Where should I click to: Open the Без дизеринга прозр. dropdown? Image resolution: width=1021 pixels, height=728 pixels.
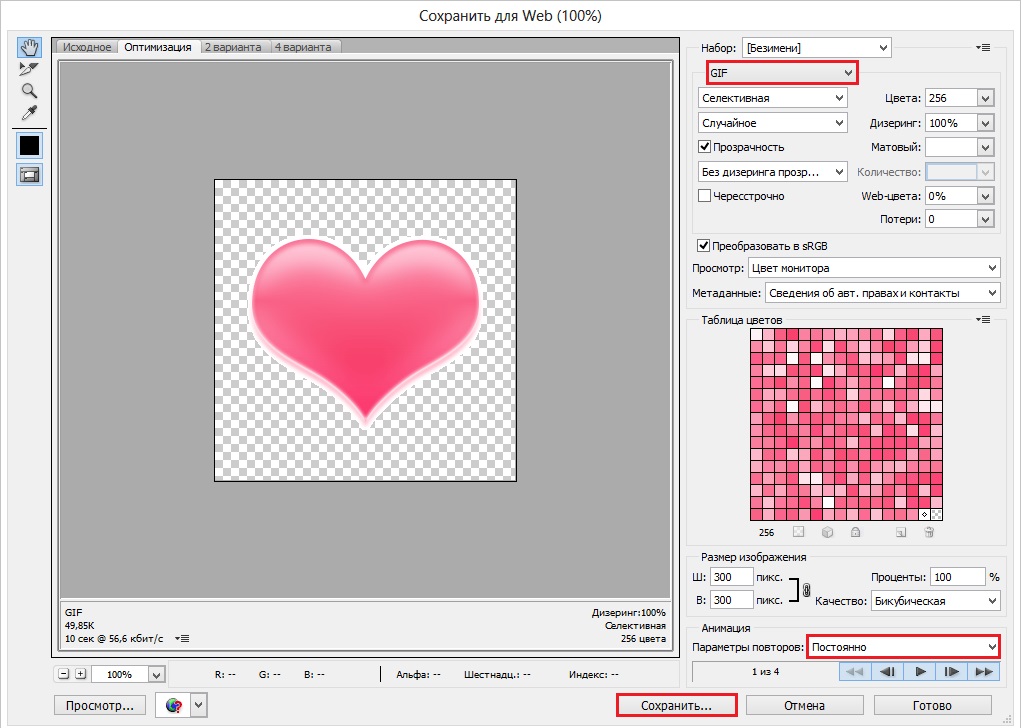click(x=772, y=171)
